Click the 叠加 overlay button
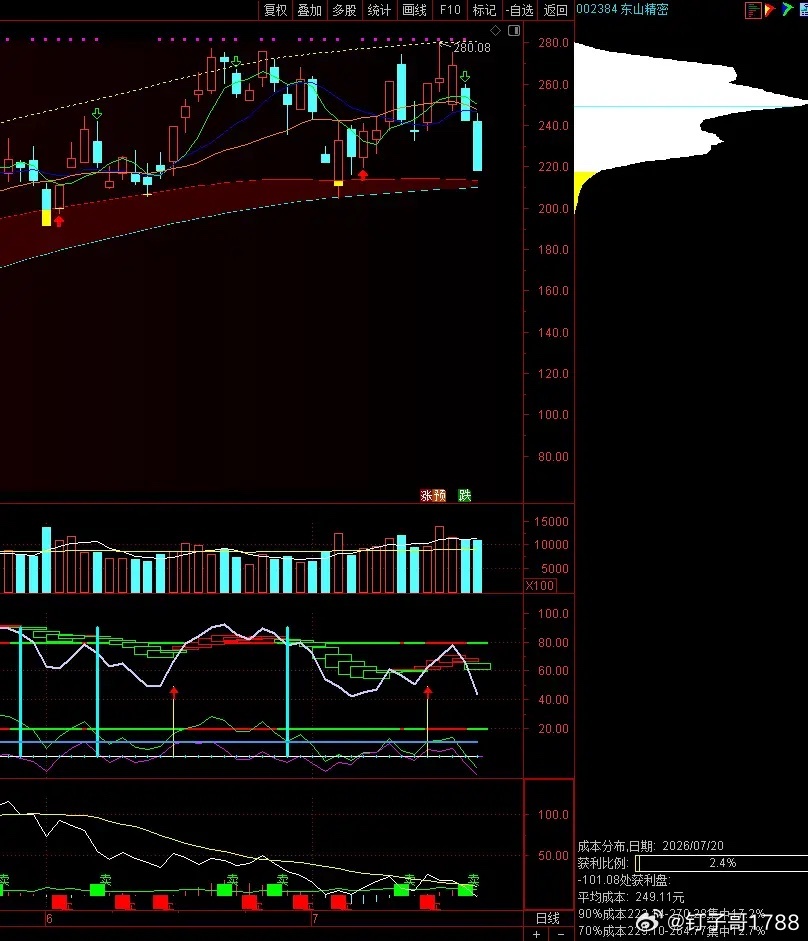This screenshot has width=808, height=941. [310, 10]
